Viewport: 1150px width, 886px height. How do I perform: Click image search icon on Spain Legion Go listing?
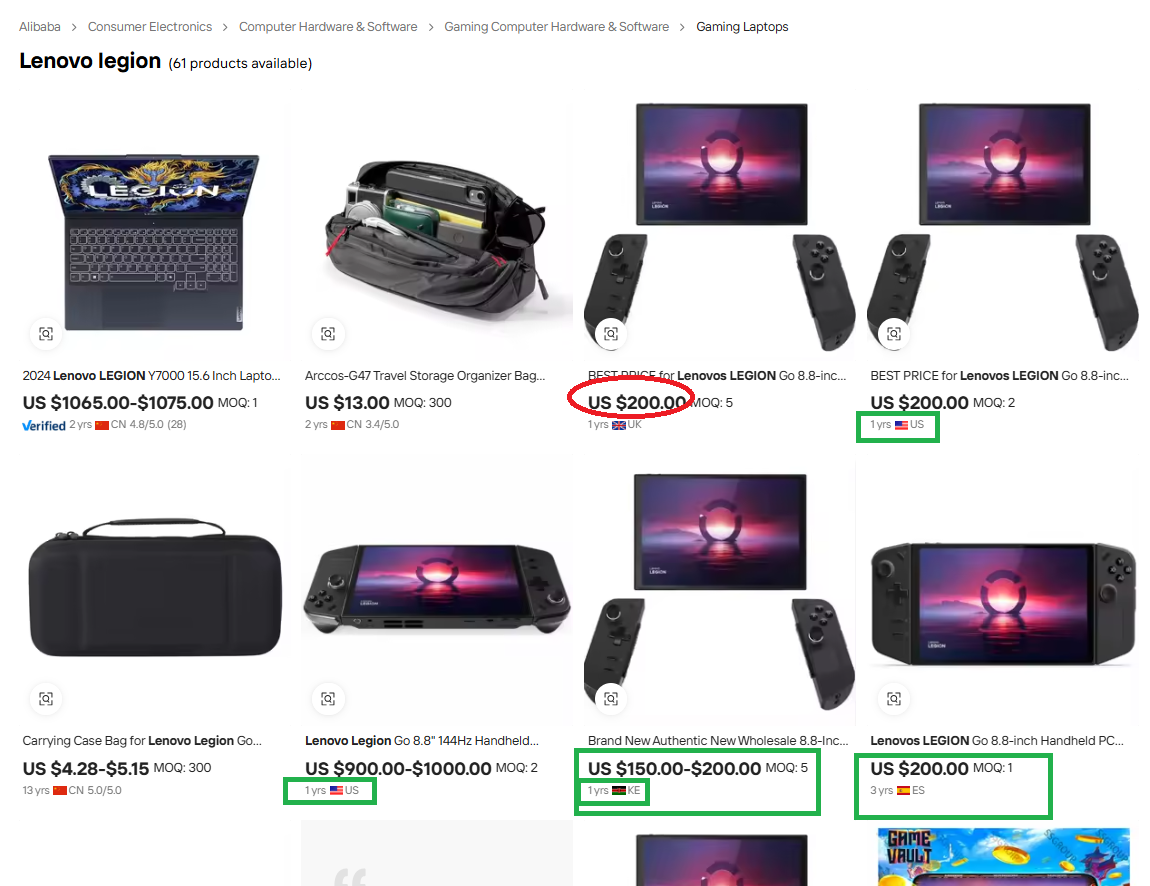point(893,698)
